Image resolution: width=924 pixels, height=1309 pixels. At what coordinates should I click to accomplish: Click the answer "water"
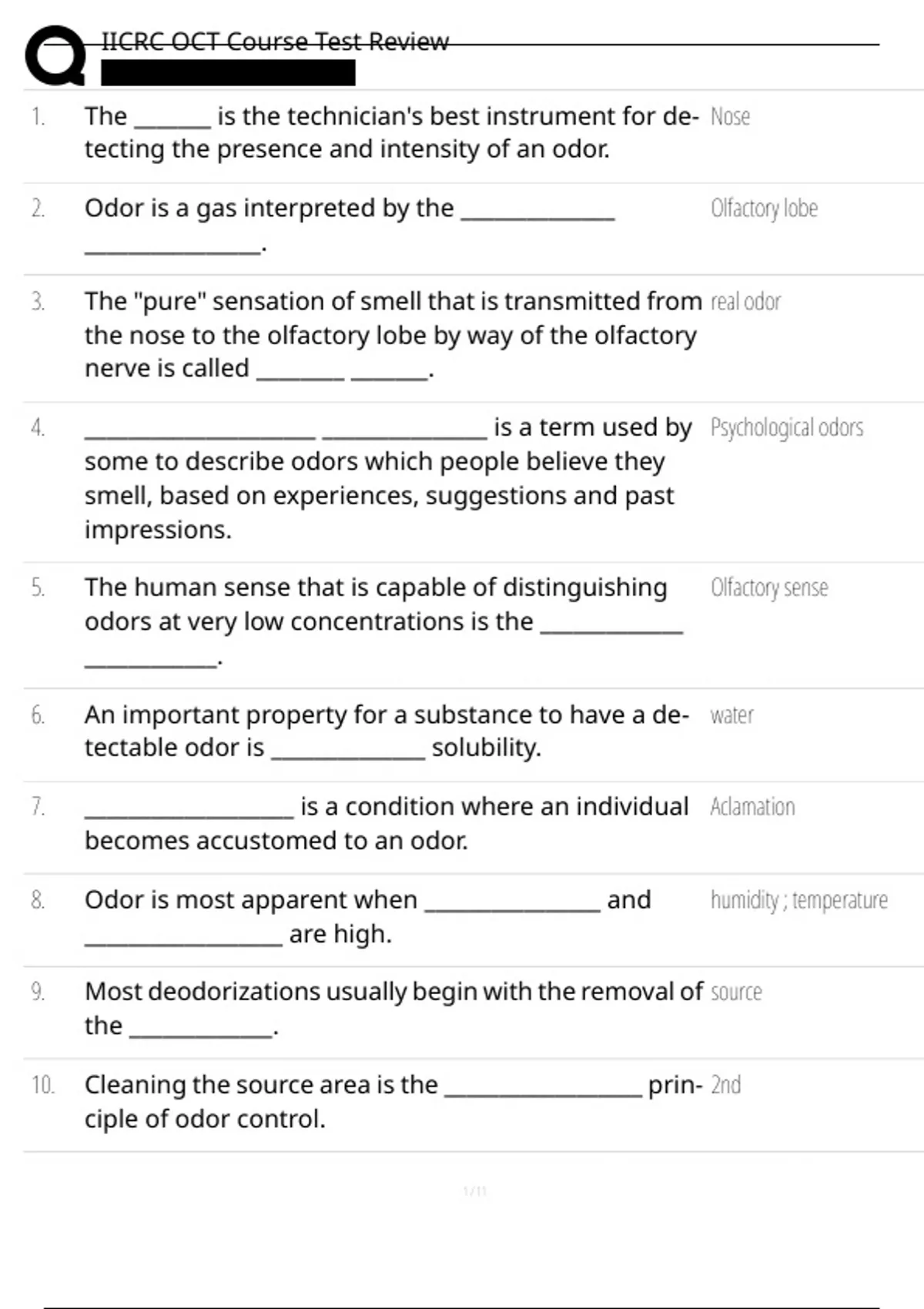point(731,715)
